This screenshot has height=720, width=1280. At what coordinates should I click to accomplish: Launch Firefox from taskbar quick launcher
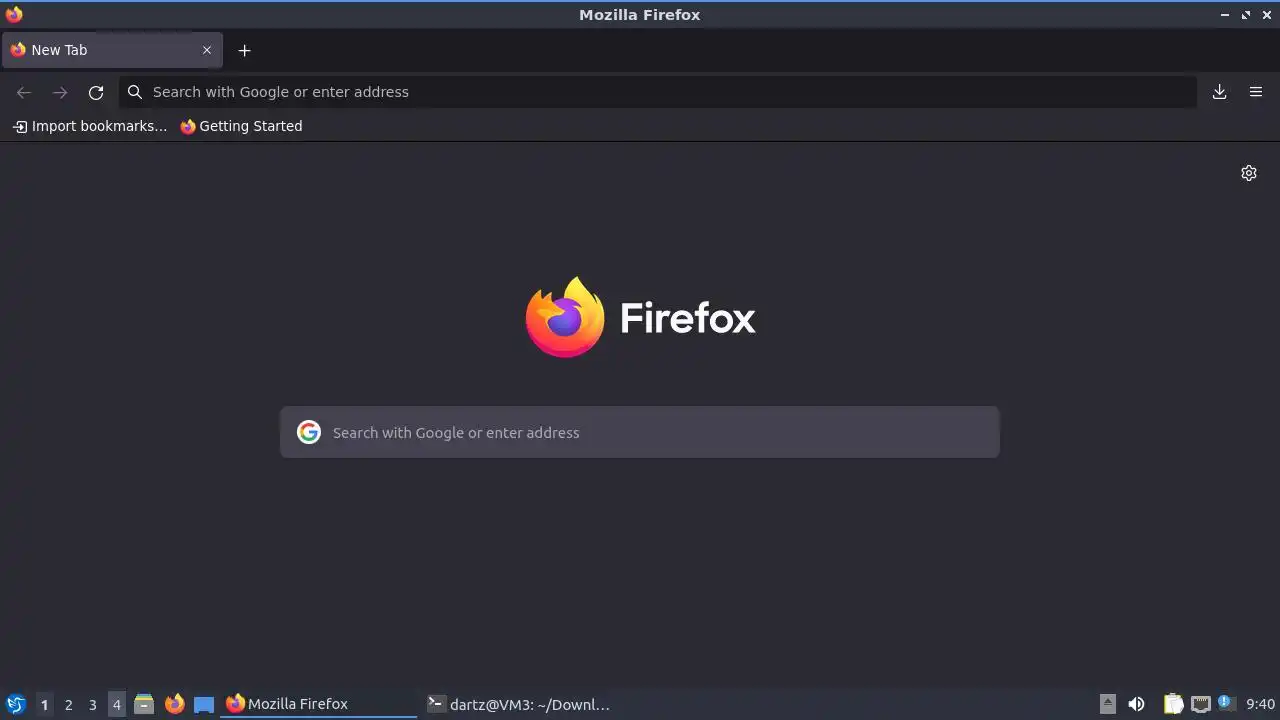174,704
